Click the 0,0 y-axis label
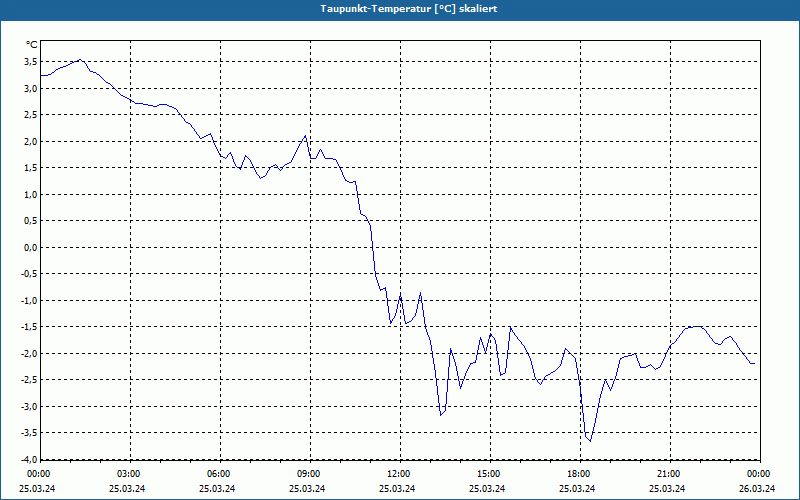This screenshot has height=500, width=800. coord(30,247)
